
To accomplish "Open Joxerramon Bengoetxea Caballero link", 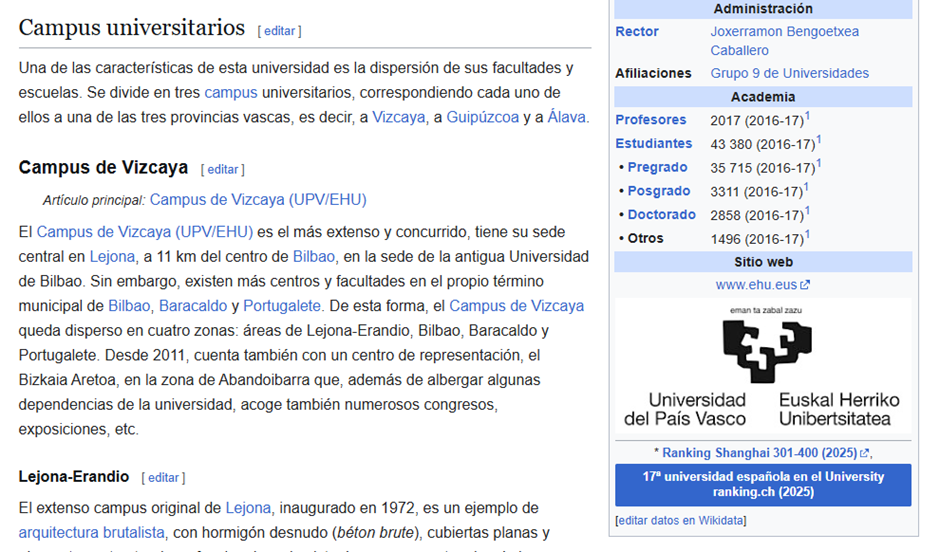I will tap(785, 41).
